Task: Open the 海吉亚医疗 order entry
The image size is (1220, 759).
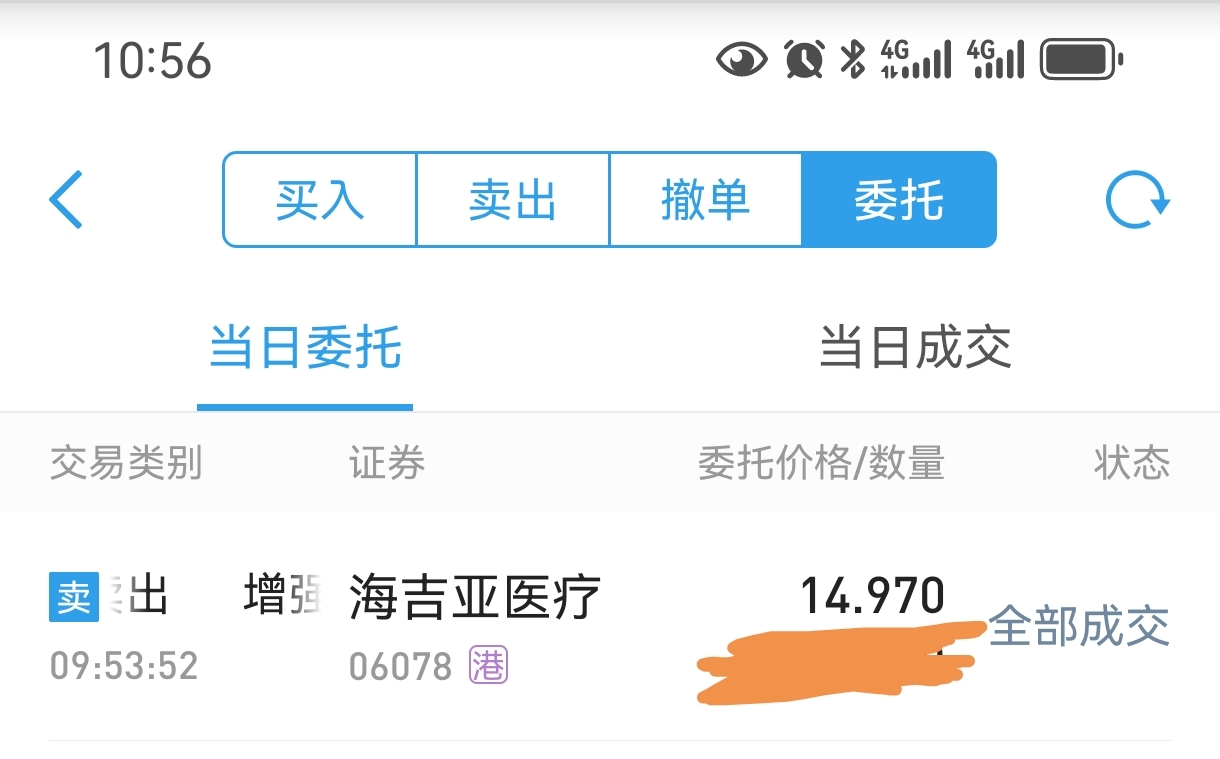Action: pos(610,628)
